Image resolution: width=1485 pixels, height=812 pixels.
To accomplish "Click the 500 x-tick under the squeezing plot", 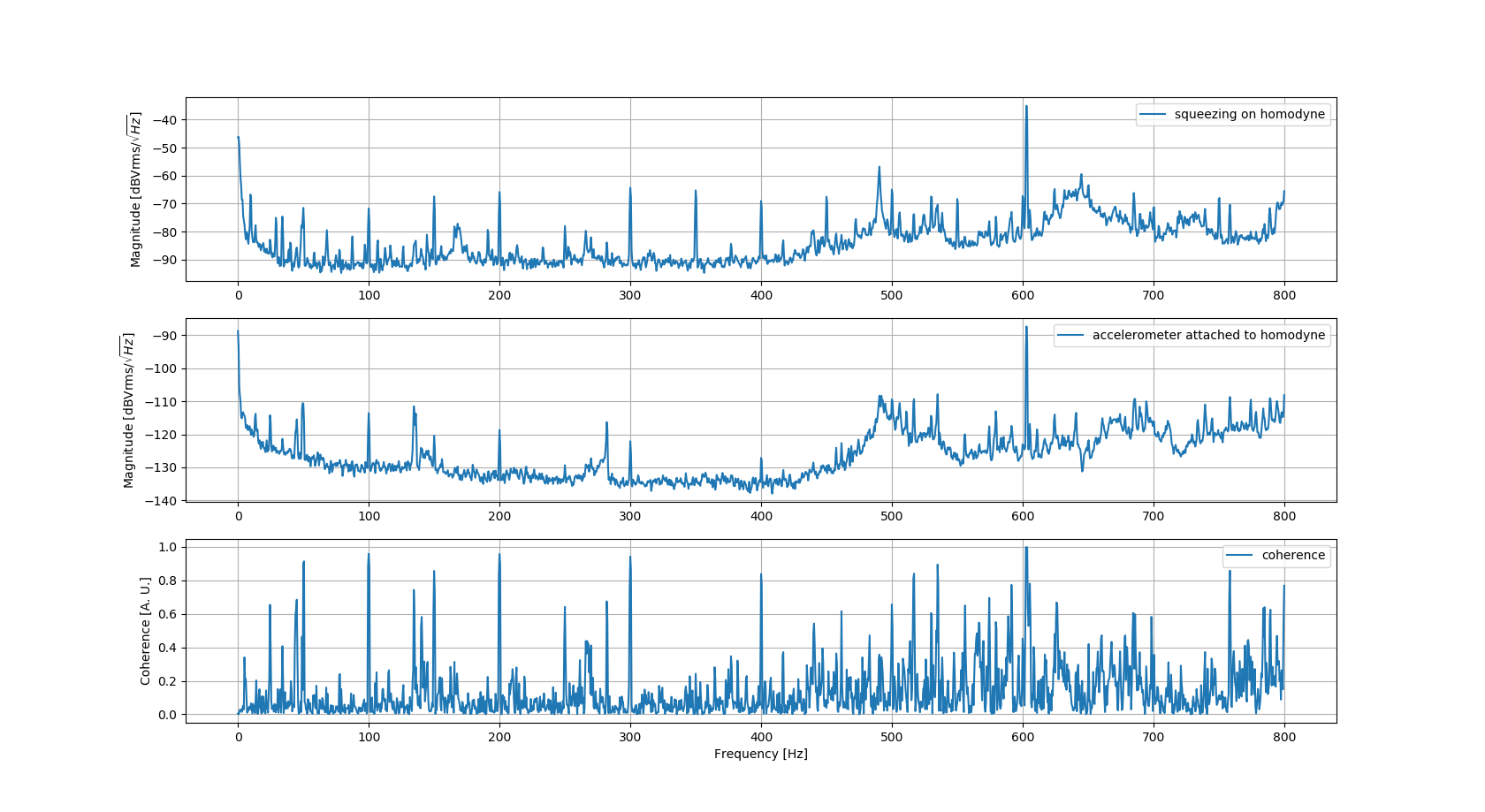I will tap(892, 295).
